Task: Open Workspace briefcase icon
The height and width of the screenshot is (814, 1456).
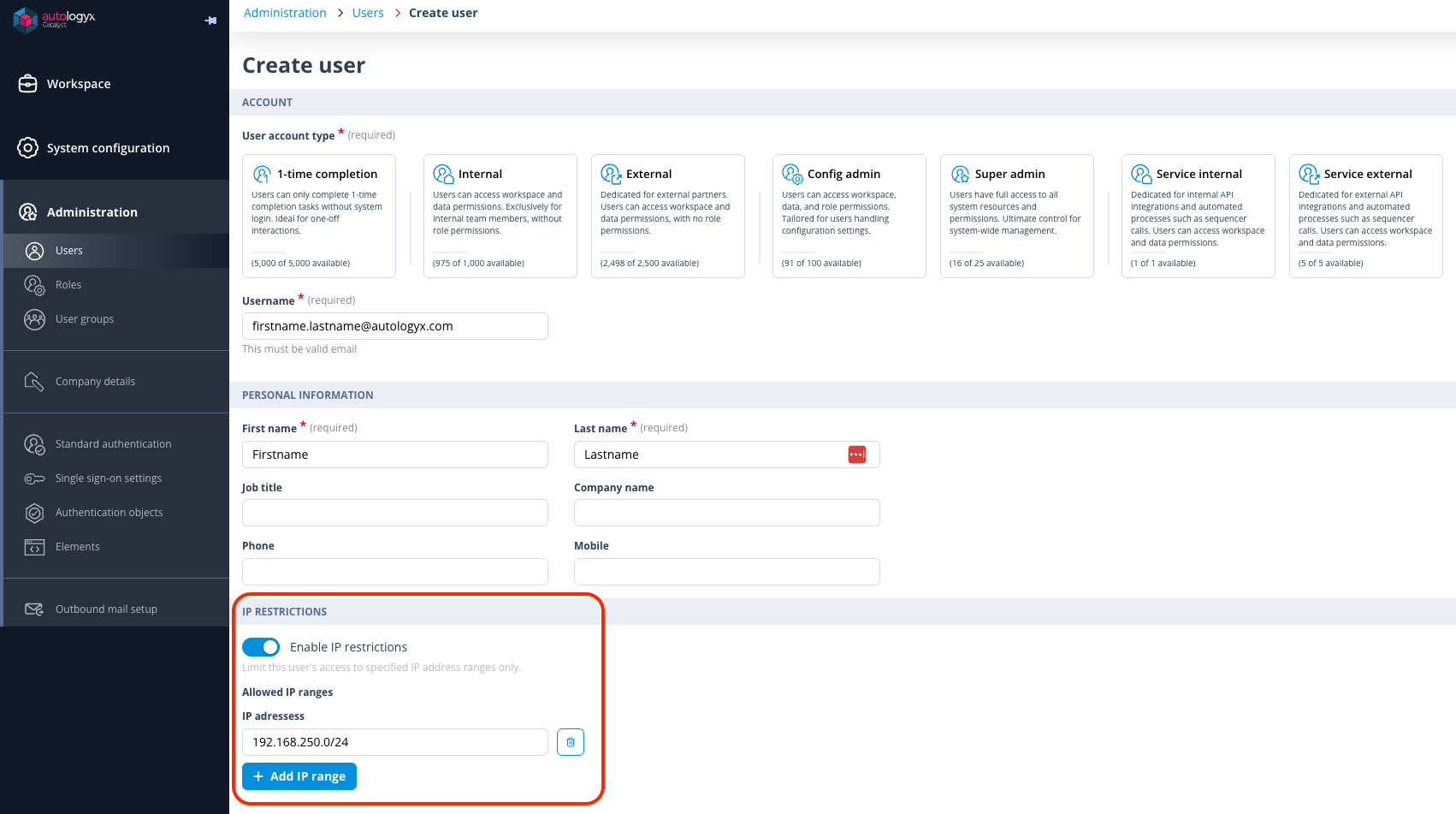Action: tap(27, 84)
